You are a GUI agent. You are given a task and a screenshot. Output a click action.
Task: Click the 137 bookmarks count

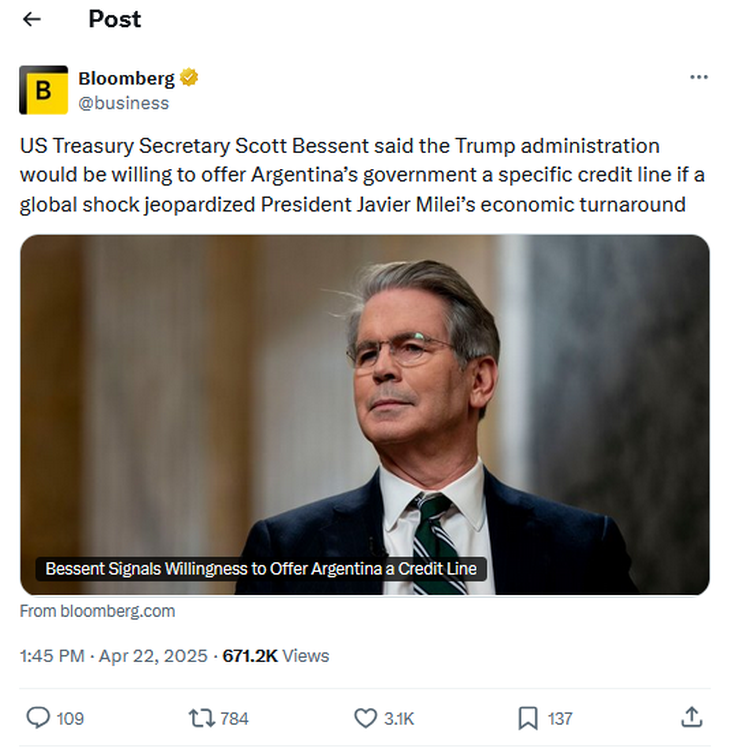click(560, 718)
